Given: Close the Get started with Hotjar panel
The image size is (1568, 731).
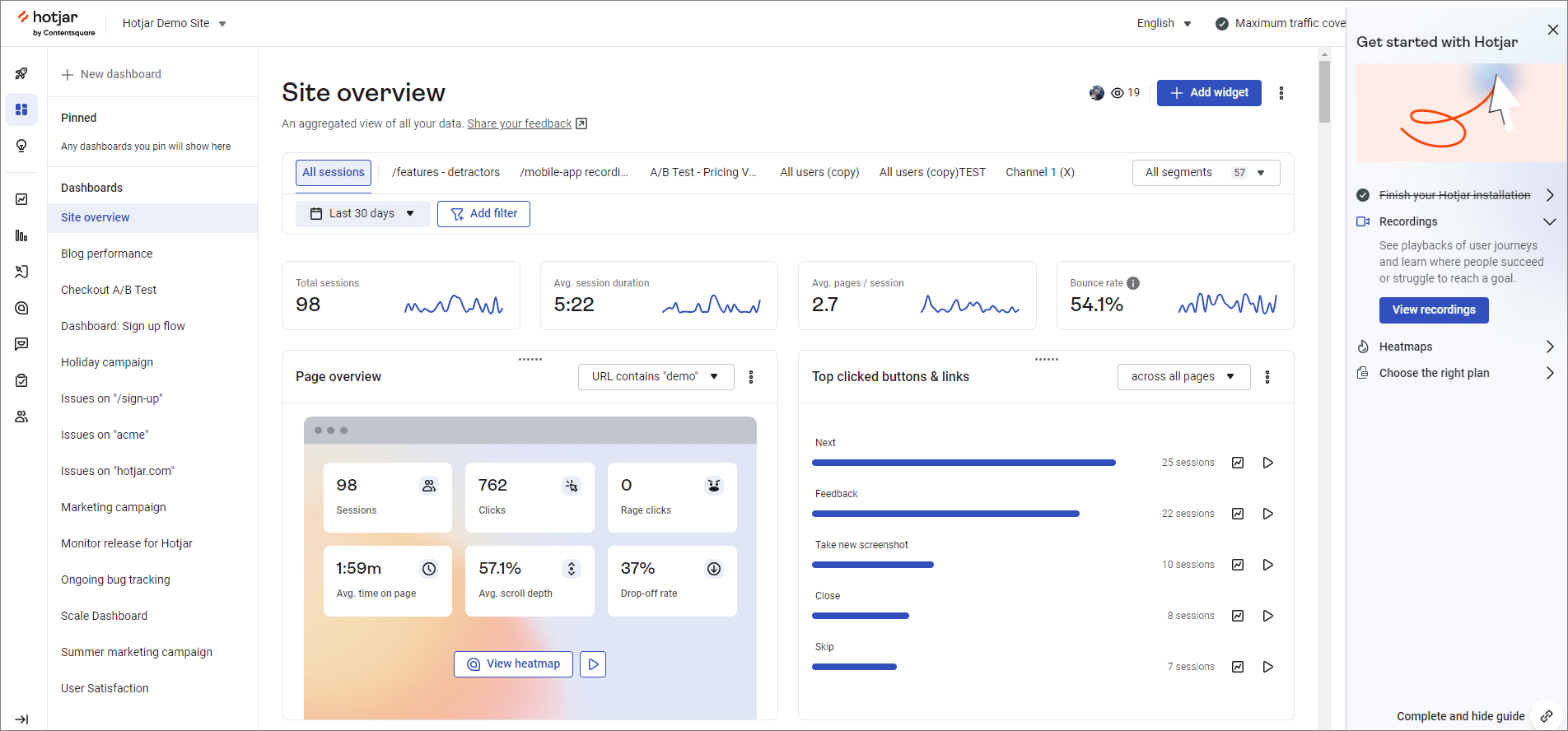Looking at the screenshot, I should pyautogui.click(x=1553, y=30).
